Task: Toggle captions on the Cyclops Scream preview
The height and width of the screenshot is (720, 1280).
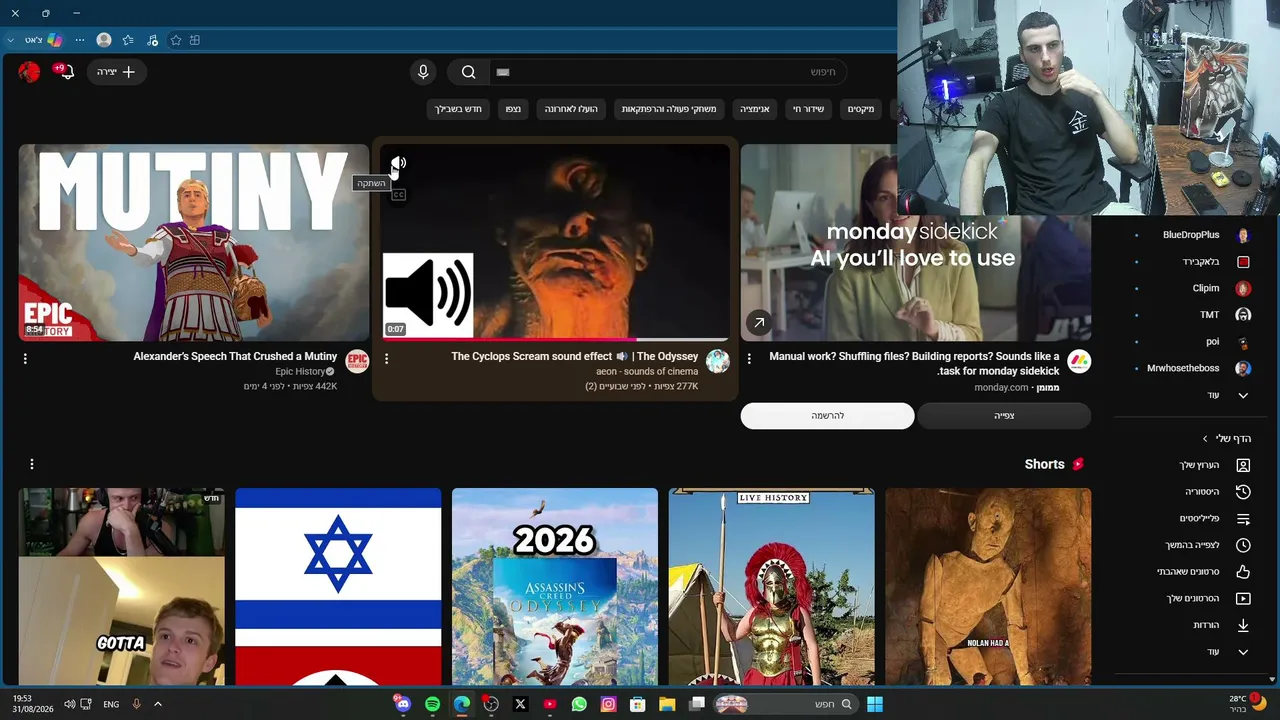Action: [398, 195]
